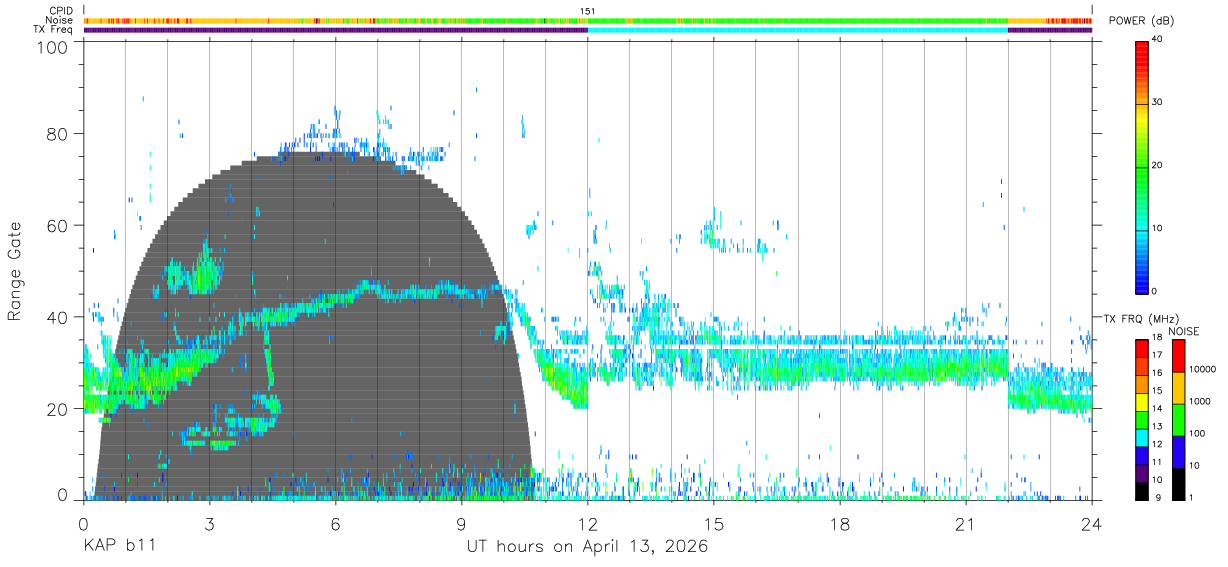
Task: Click the "12" tick on UT hours axis
Action: [x=587, y=524]
